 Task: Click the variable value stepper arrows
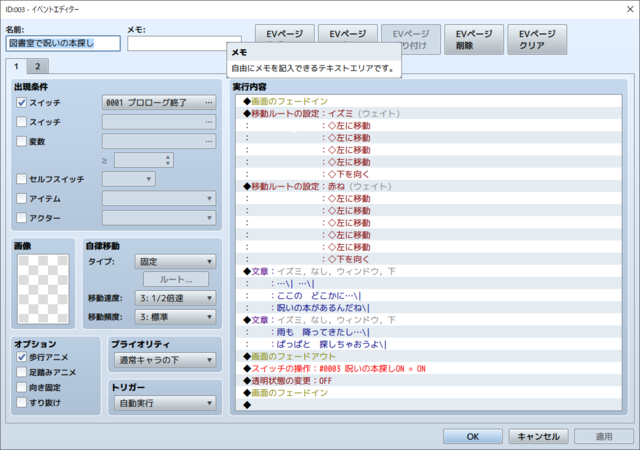click(x=168, y=160)
